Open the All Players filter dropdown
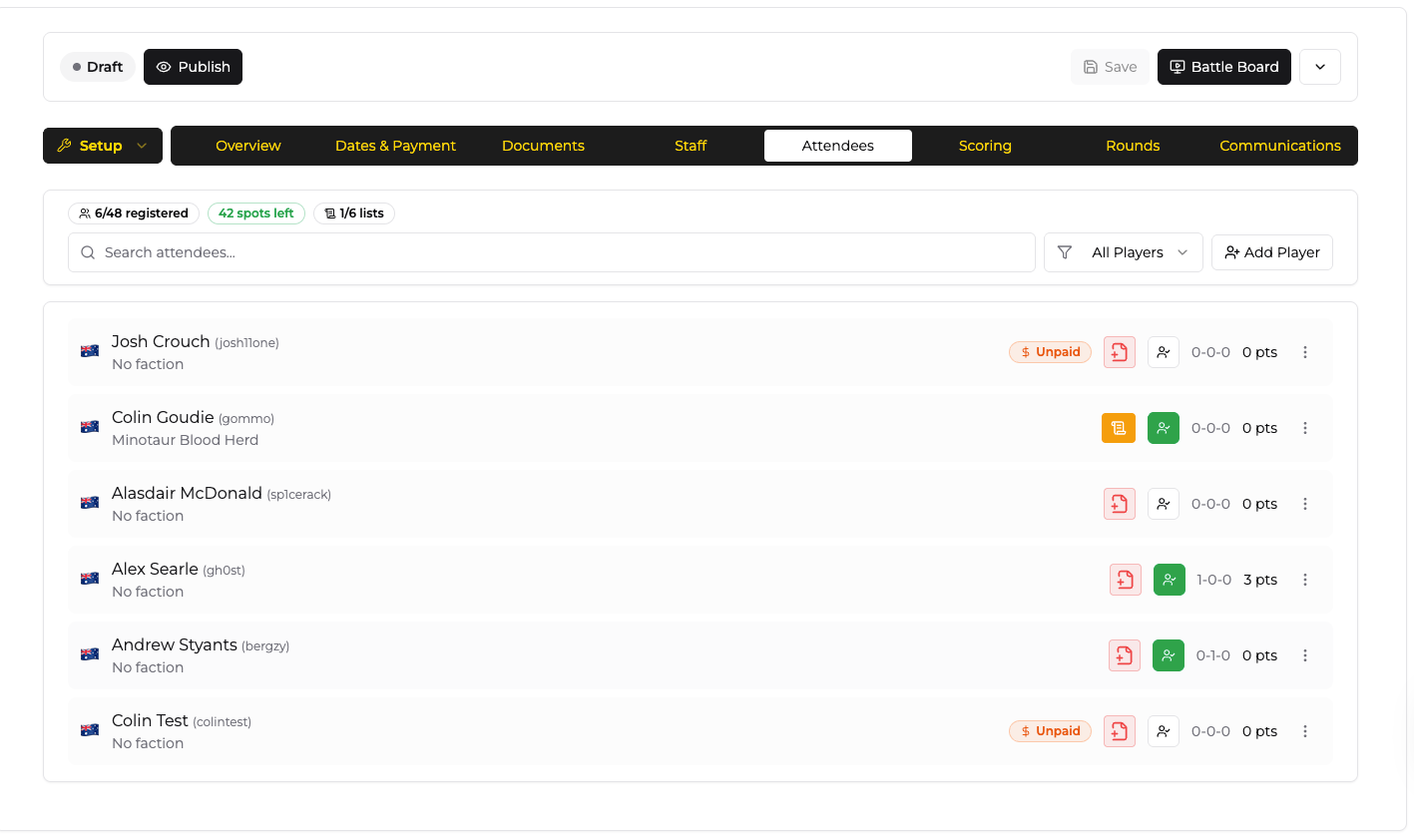 click(1123, 252)
